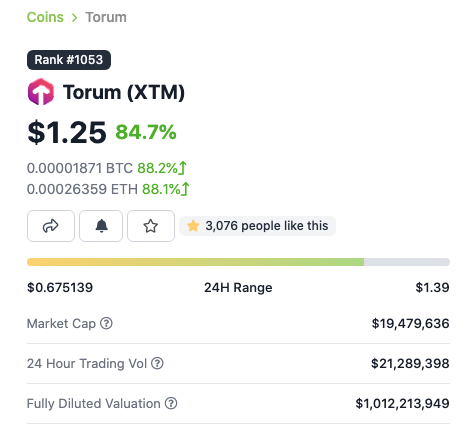
Task: Click the $1.25 price value
Action: (x=67, y=132)
